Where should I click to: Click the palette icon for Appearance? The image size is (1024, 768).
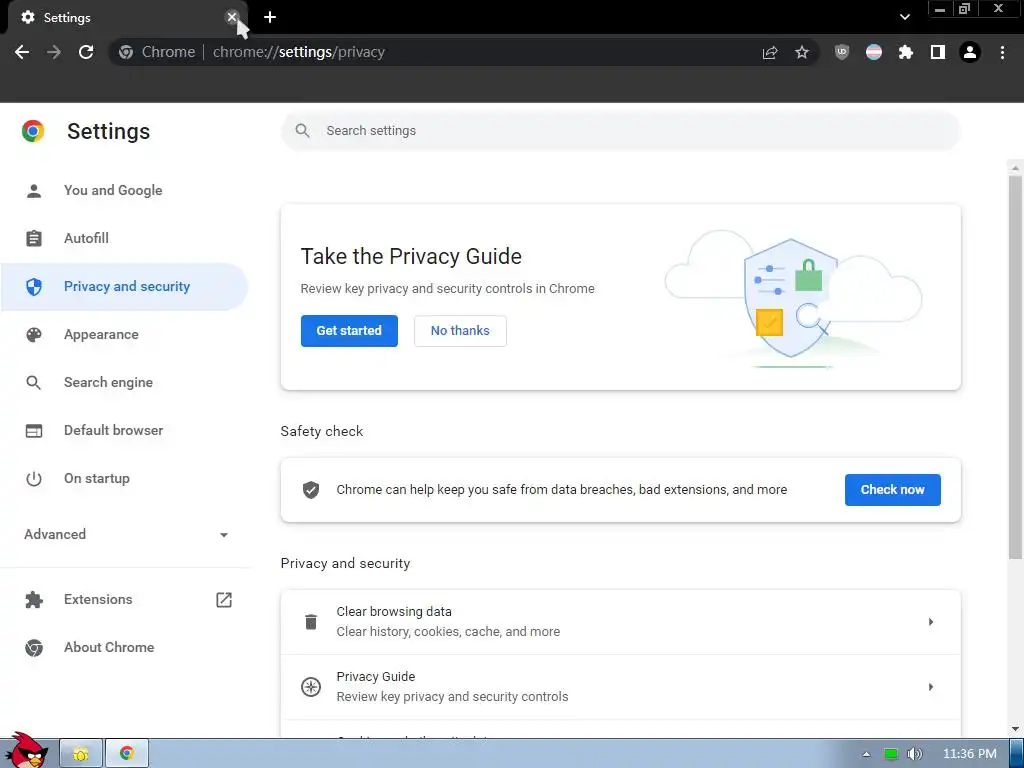(x=34, y=334)
